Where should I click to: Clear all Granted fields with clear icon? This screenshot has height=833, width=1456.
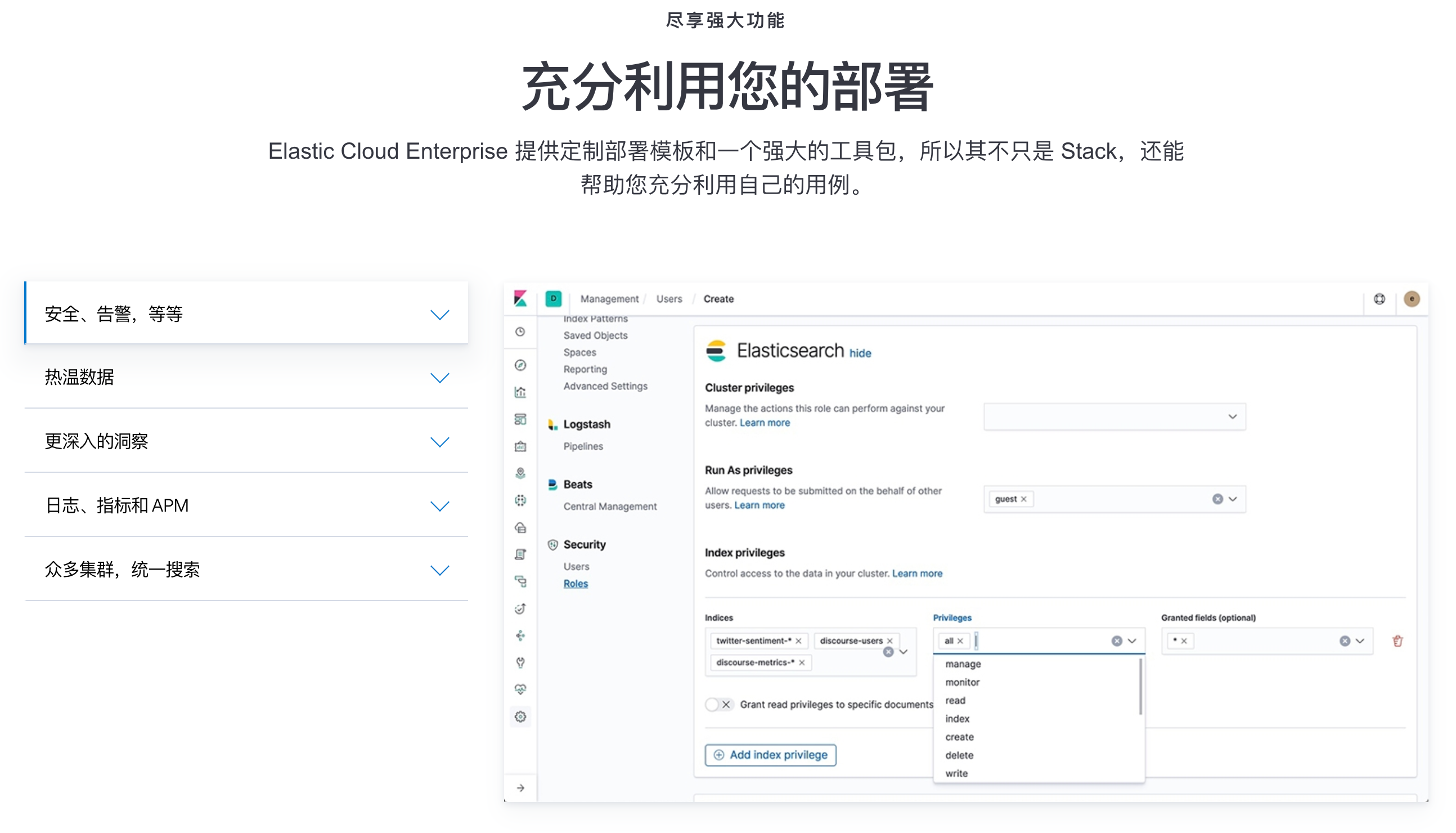click(x=1345, y=641)
